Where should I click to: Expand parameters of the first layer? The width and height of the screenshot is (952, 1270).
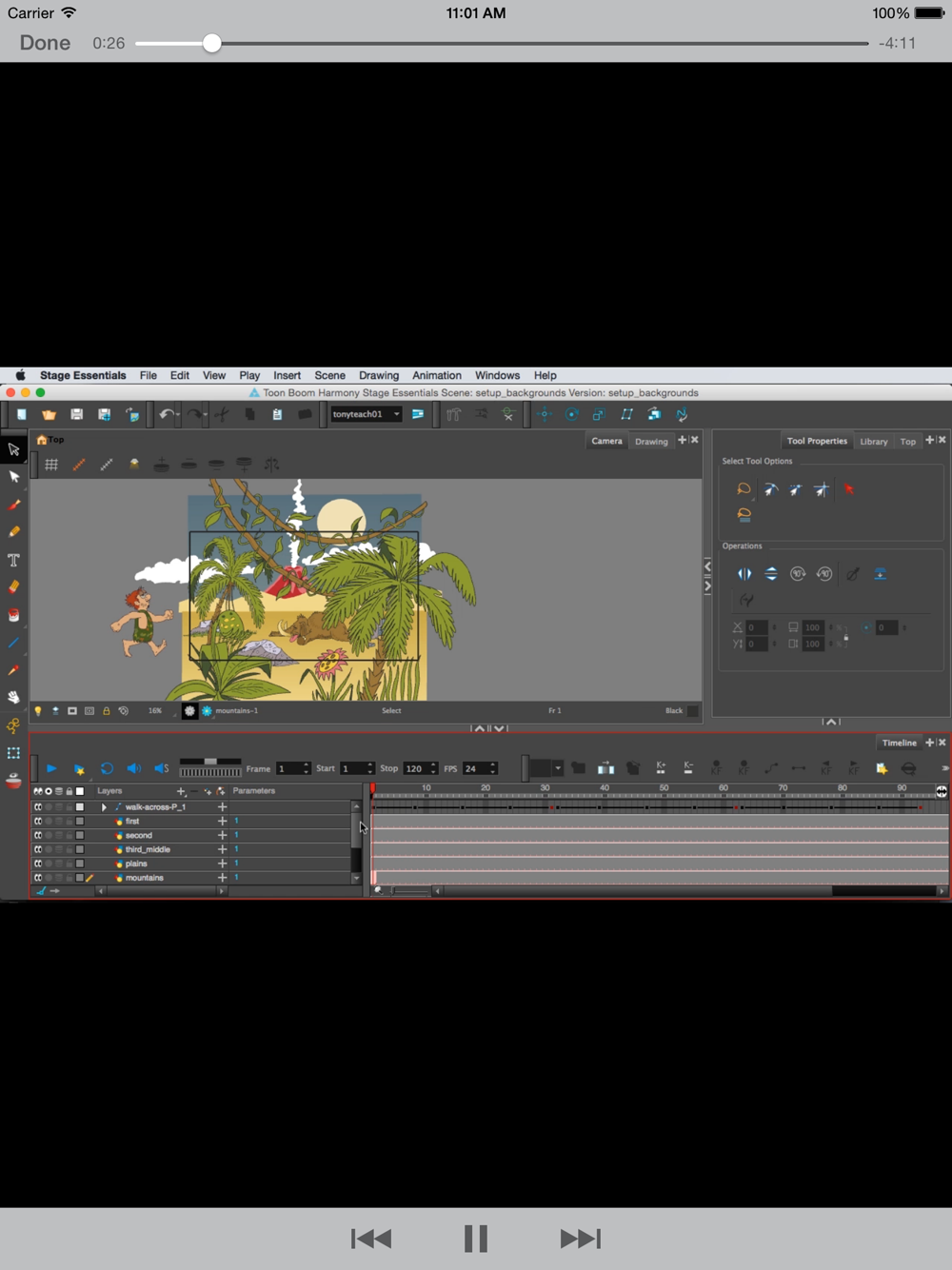pos(222,821)
